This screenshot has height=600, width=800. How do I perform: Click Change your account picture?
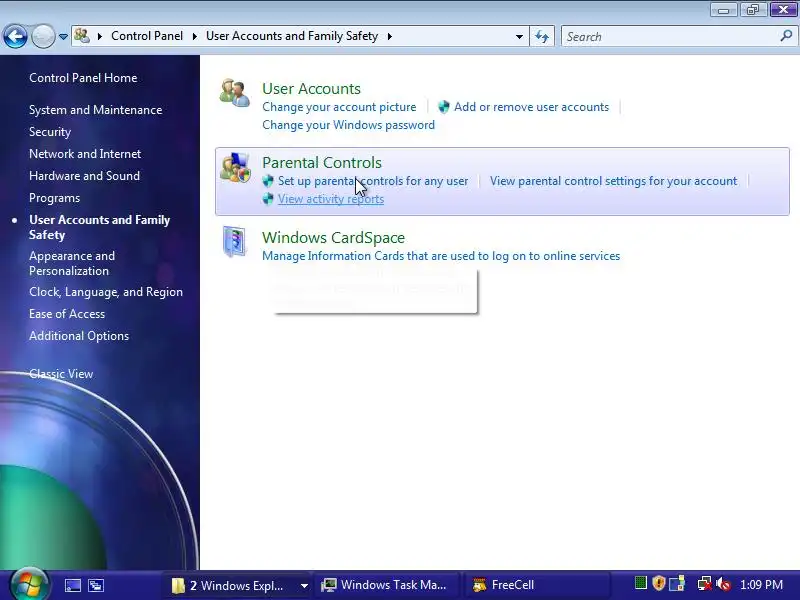coord(339,107)
